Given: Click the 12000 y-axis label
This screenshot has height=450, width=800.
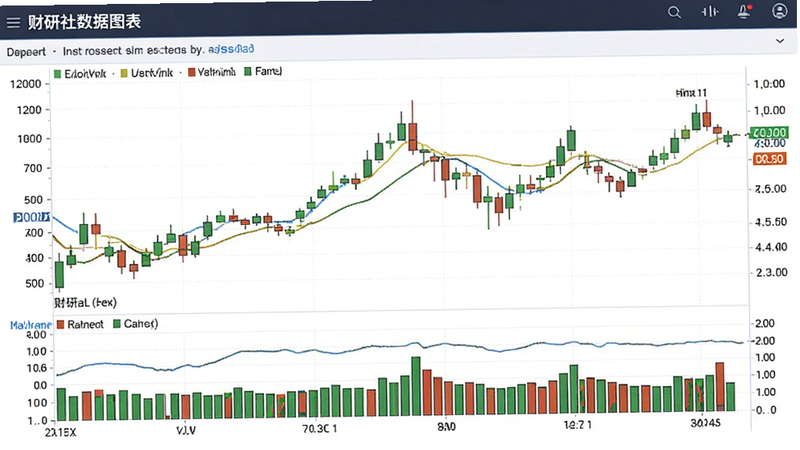Looking at the screenshot, I should tap(26, 84).
